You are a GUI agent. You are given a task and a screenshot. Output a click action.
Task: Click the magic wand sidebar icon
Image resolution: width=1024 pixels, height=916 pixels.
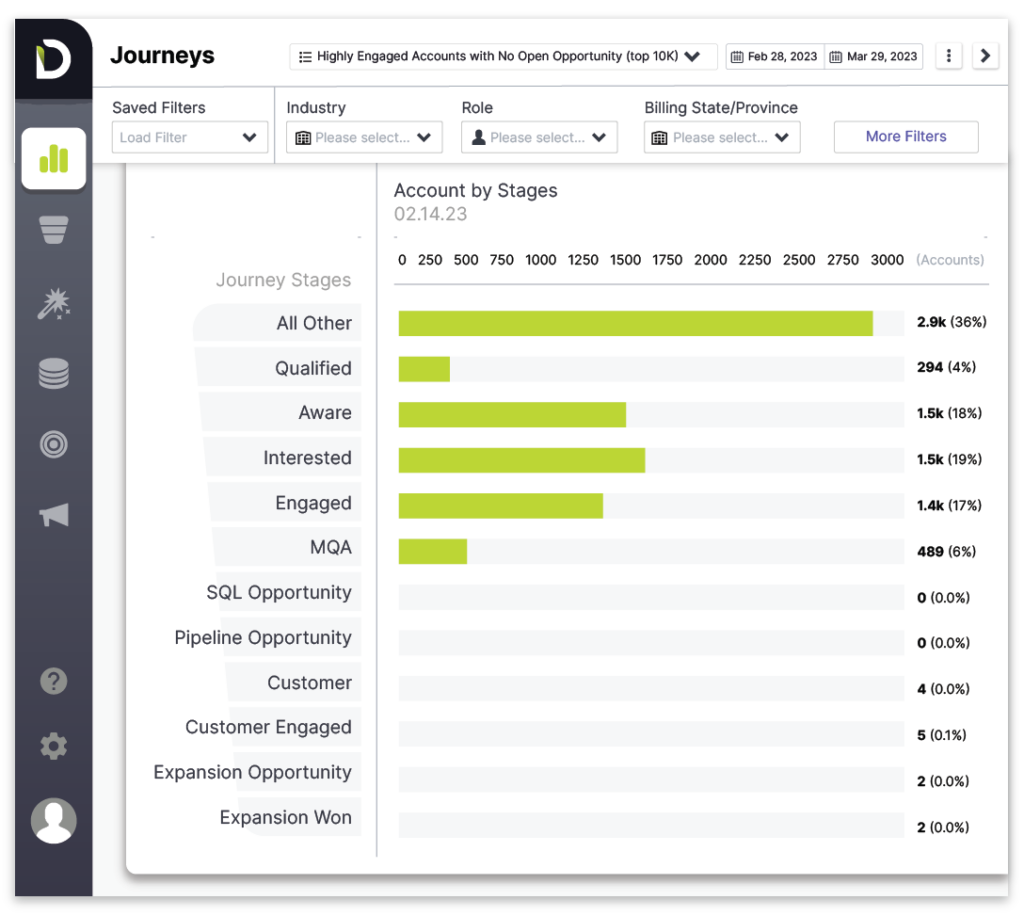click(x=53, y=303)
